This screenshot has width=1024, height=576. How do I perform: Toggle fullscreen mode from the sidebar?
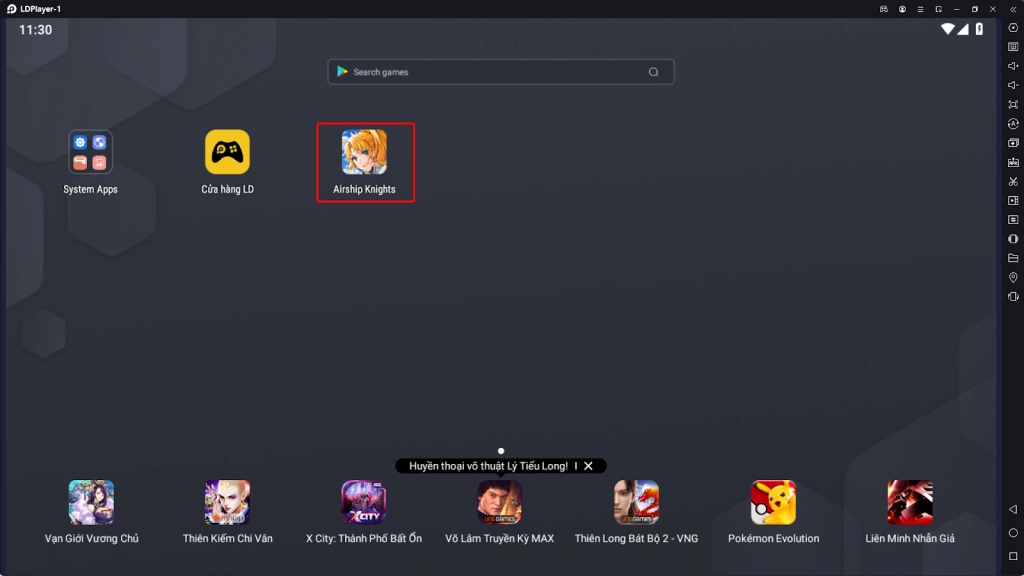[1013, 104]
